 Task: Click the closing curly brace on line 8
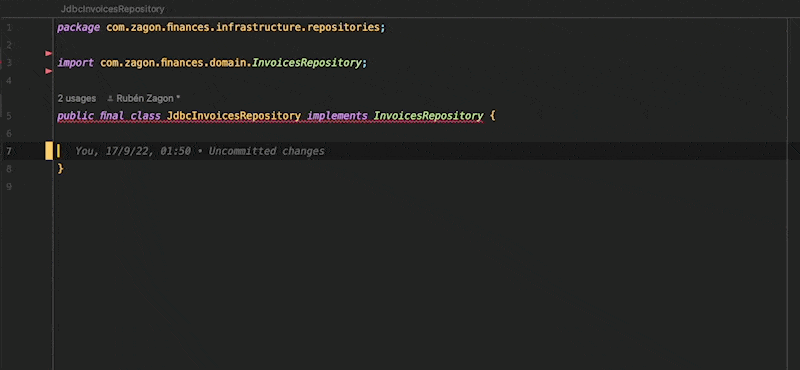(60, 168)
